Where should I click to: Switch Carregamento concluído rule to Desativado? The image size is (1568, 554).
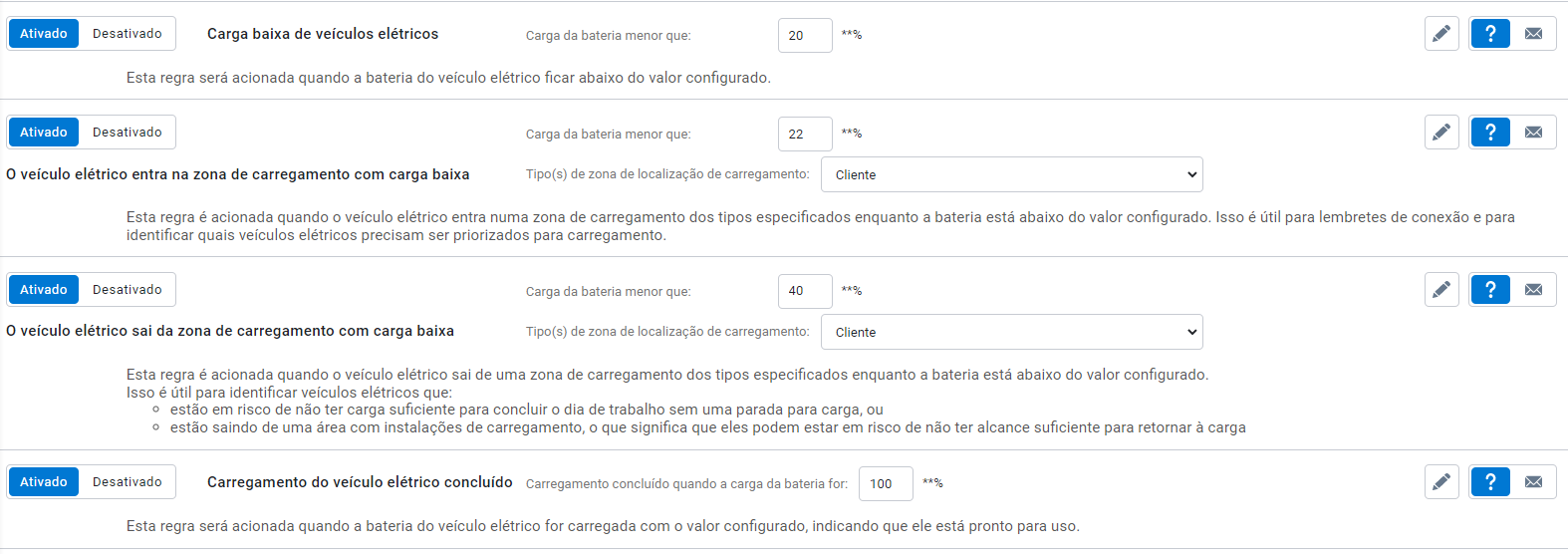tap(128, 482)
